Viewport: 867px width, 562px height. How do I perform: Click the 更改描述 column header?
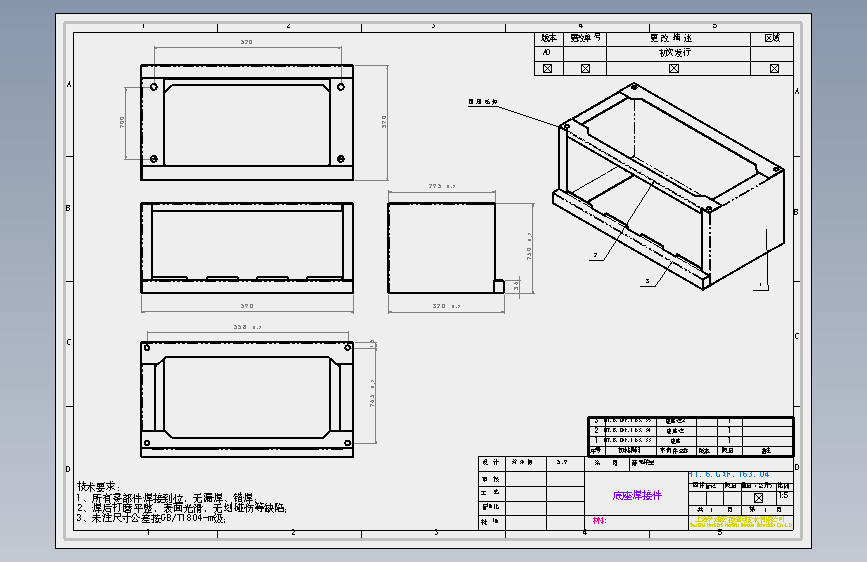pyautogui.click(x=671, y=38)
